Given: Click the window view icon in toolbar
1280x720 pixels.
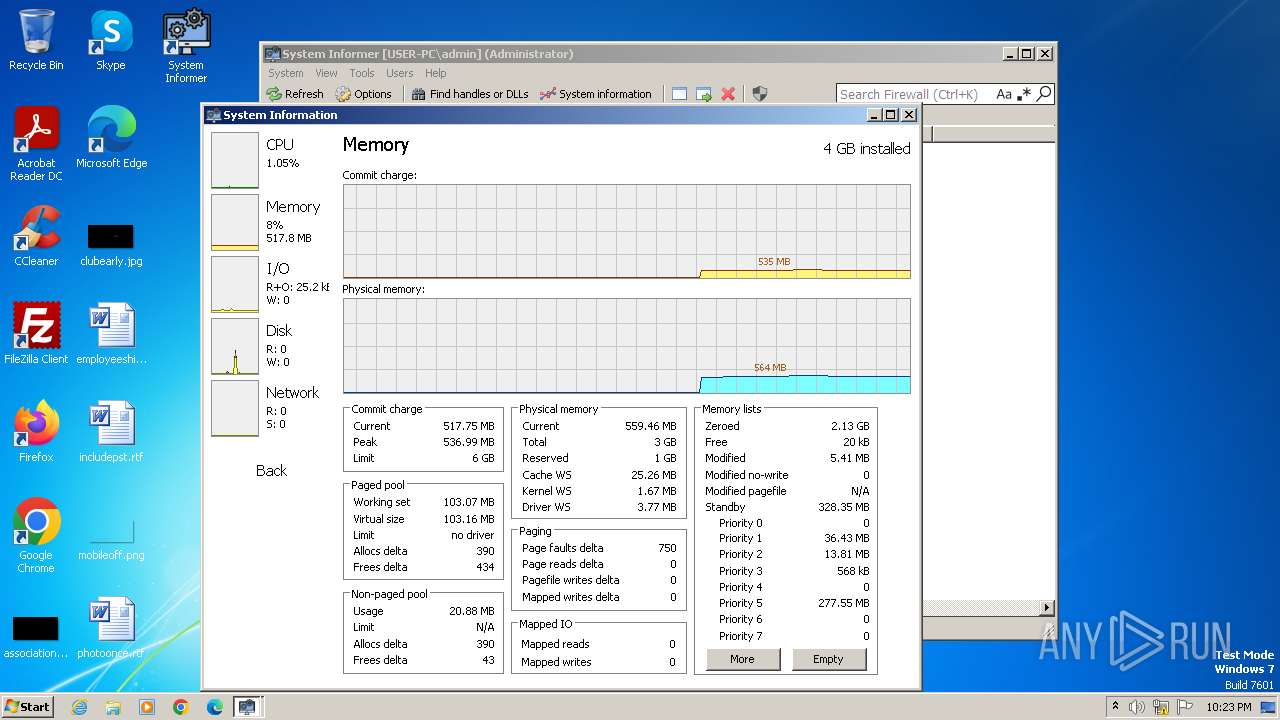Looking at the screenshot, I should [x=679, y=94].
